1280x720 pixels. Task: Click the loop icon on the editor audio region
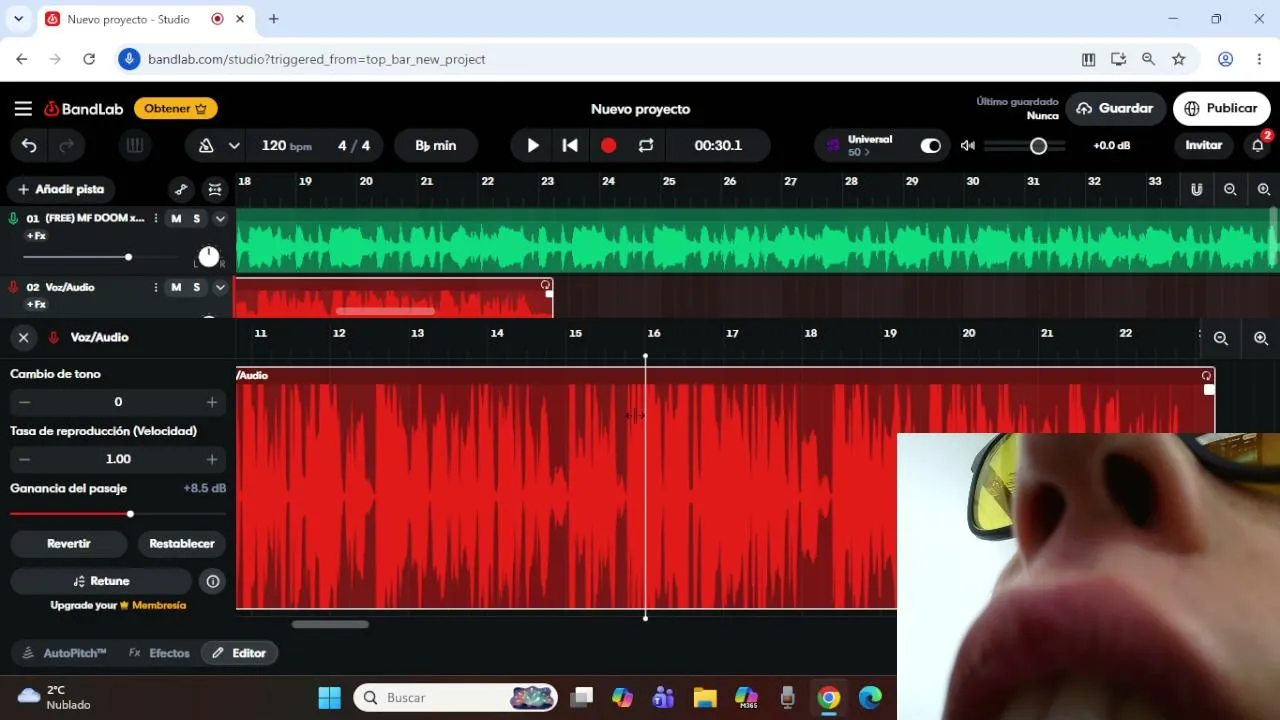(x=1206, y=375)
